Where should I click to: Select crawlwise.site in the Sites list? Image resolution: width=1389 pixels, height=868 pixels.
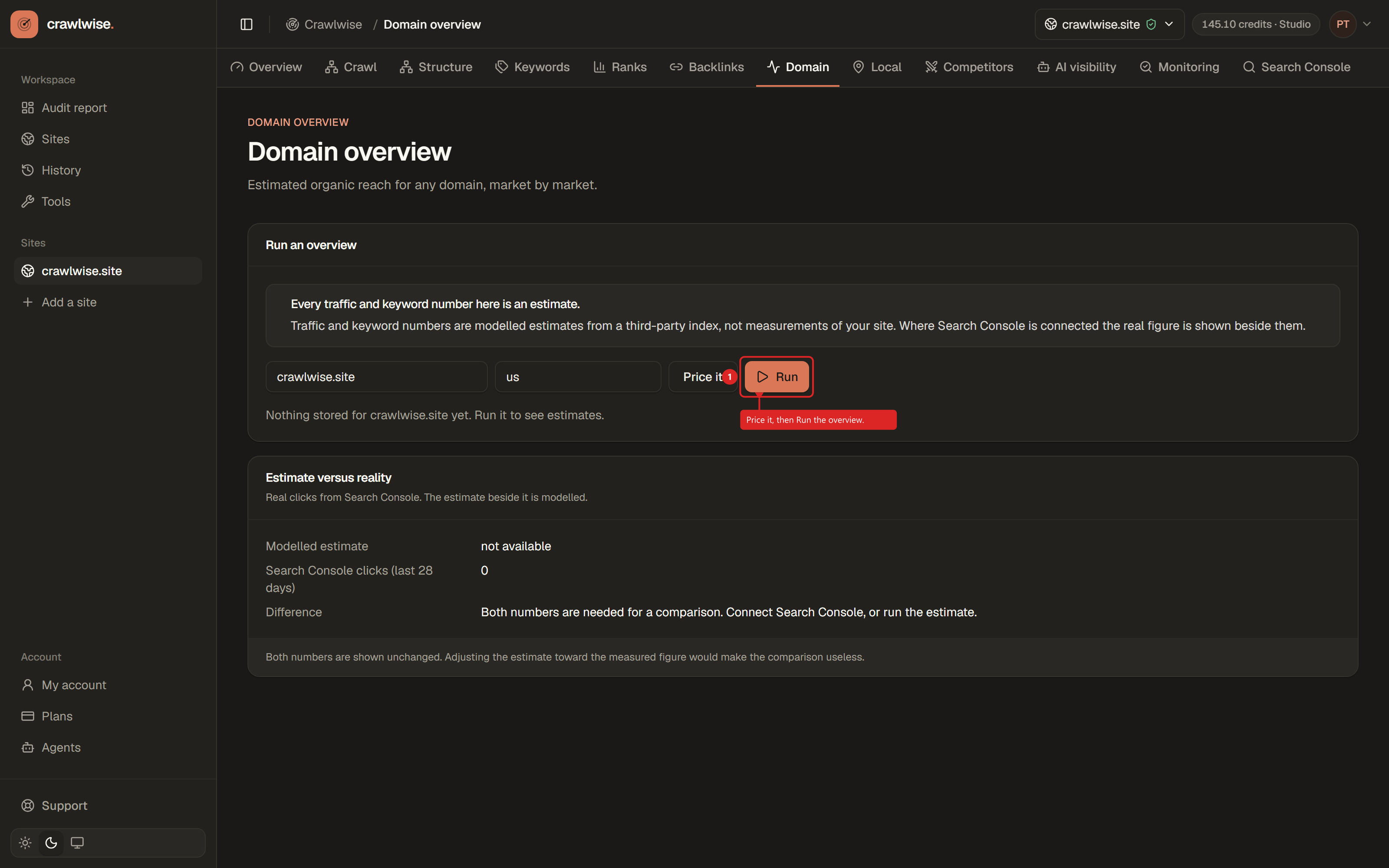click(108, 271)
